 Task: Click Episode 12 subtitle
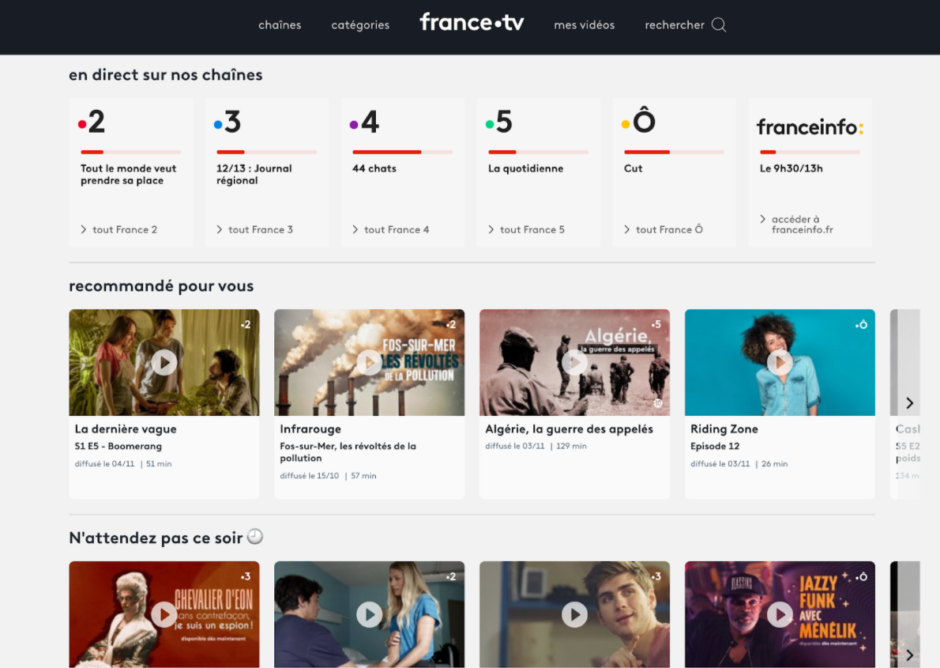(715, 446)
